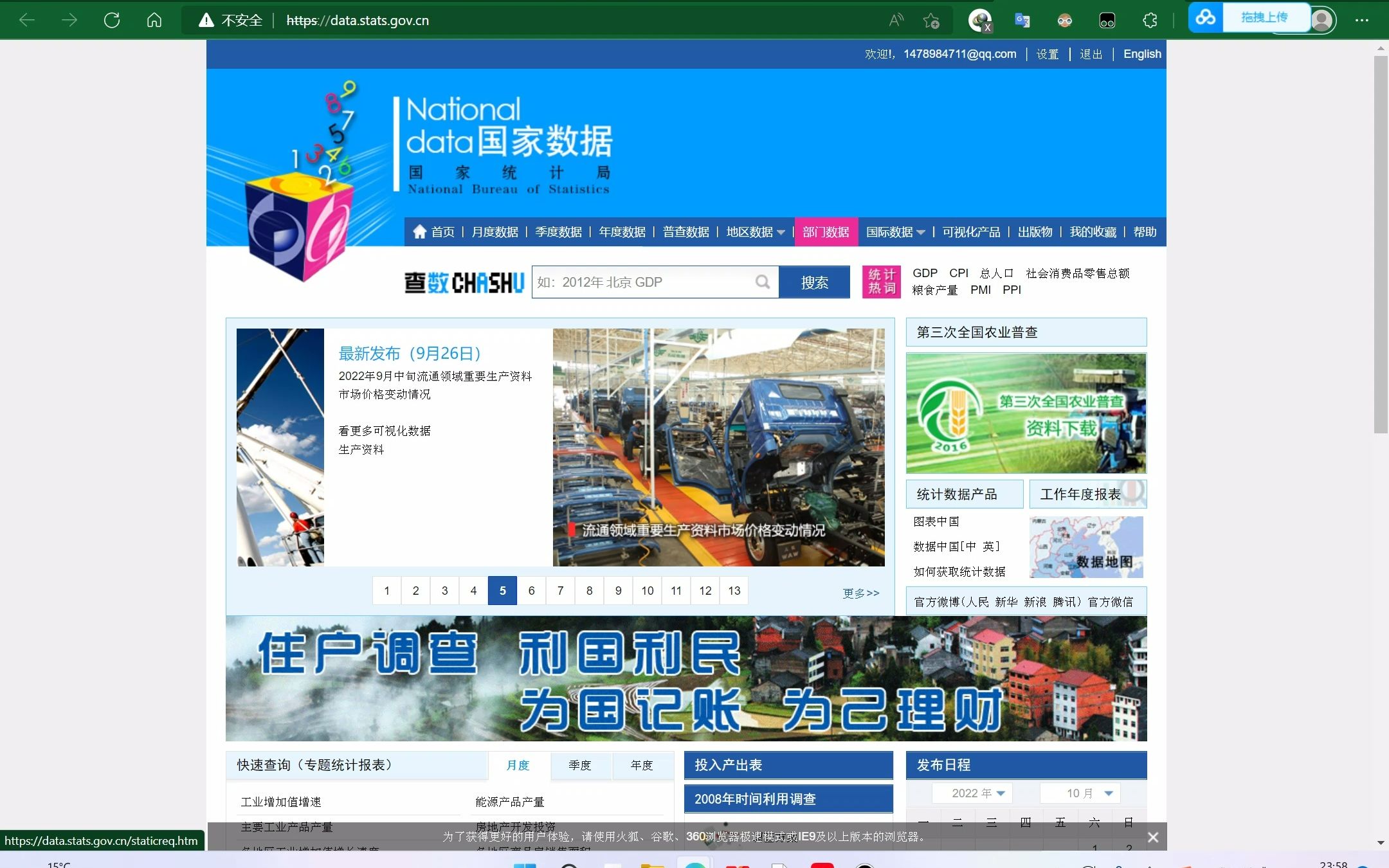
Task: Add page to favorites star icon
Action: coord(931,21)
